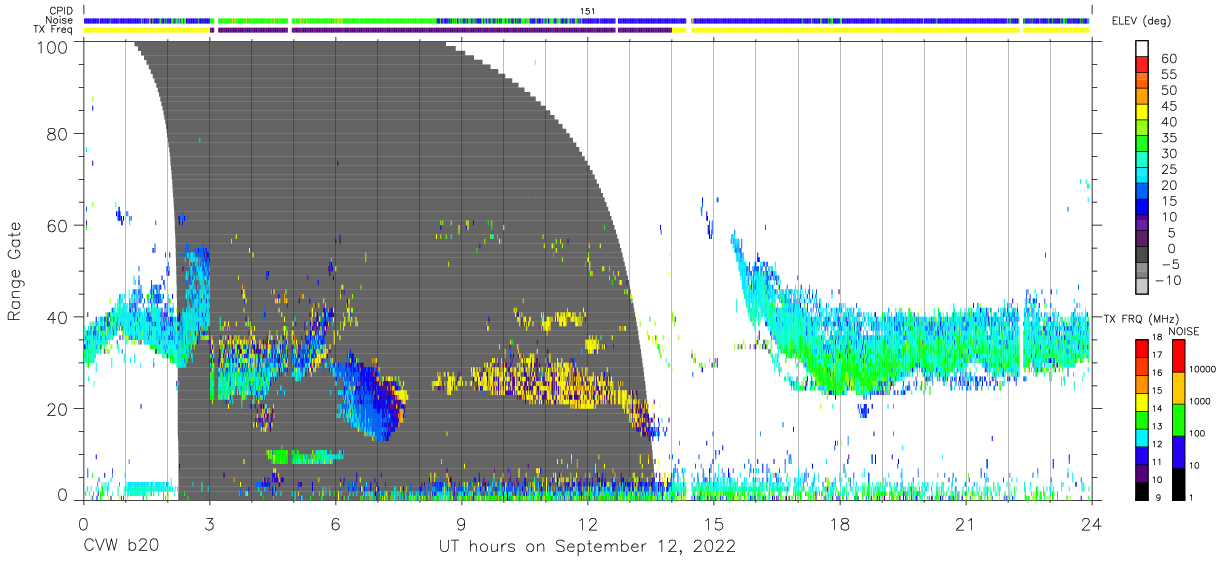This screenshot has height=567, width=1228.
Task: Click the TX FRQ (MHz) legend title
Action: 1141,318
